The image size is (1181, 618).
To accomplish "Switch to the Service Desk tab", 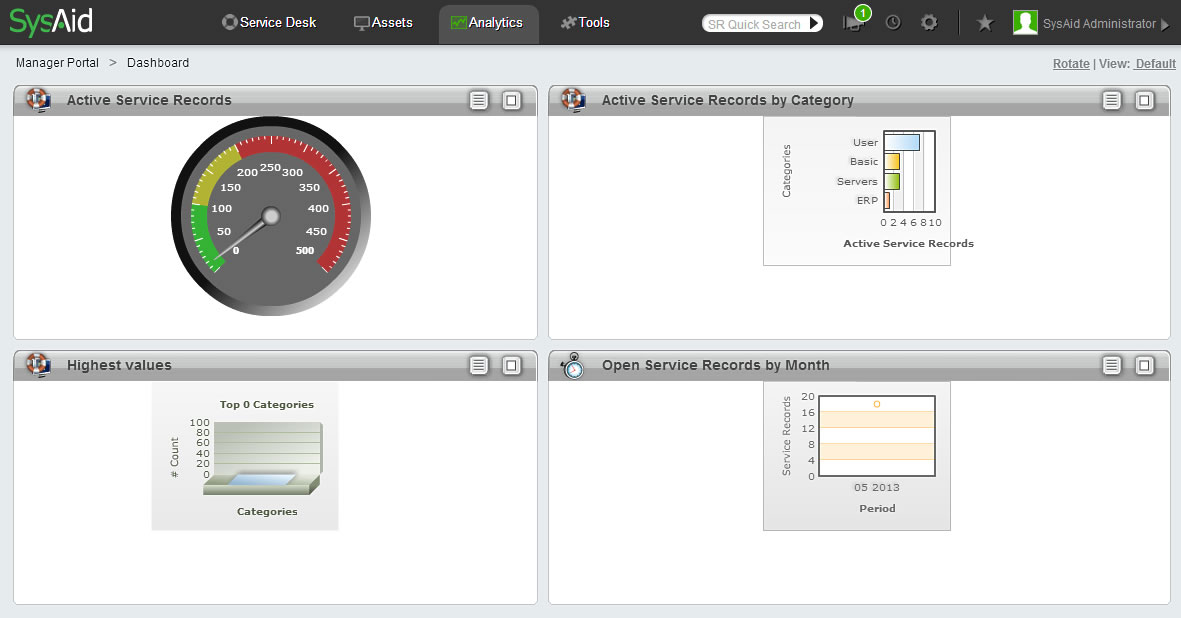I will (268, 22).
